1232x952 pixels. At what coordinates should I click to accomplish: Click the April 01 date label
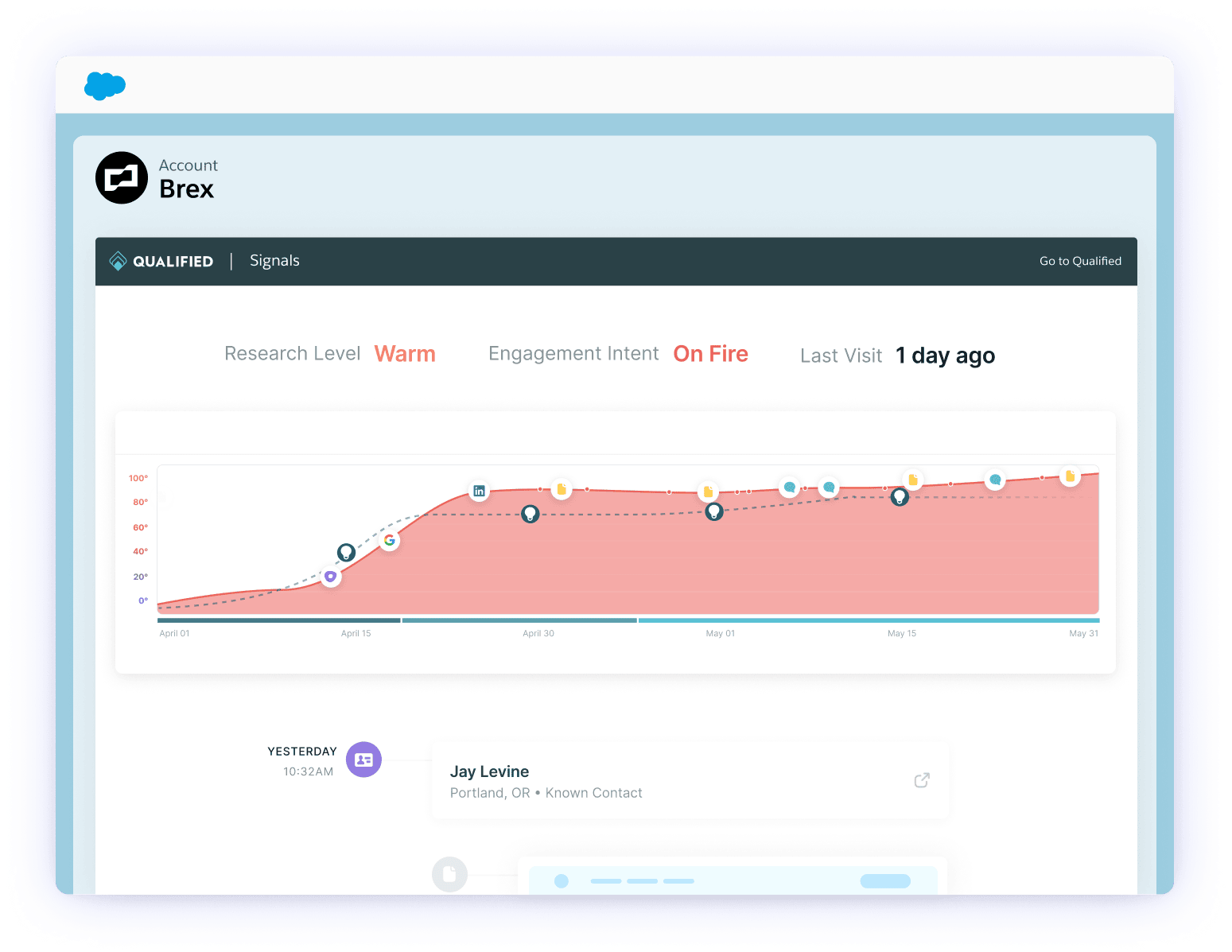pos(174,633)
